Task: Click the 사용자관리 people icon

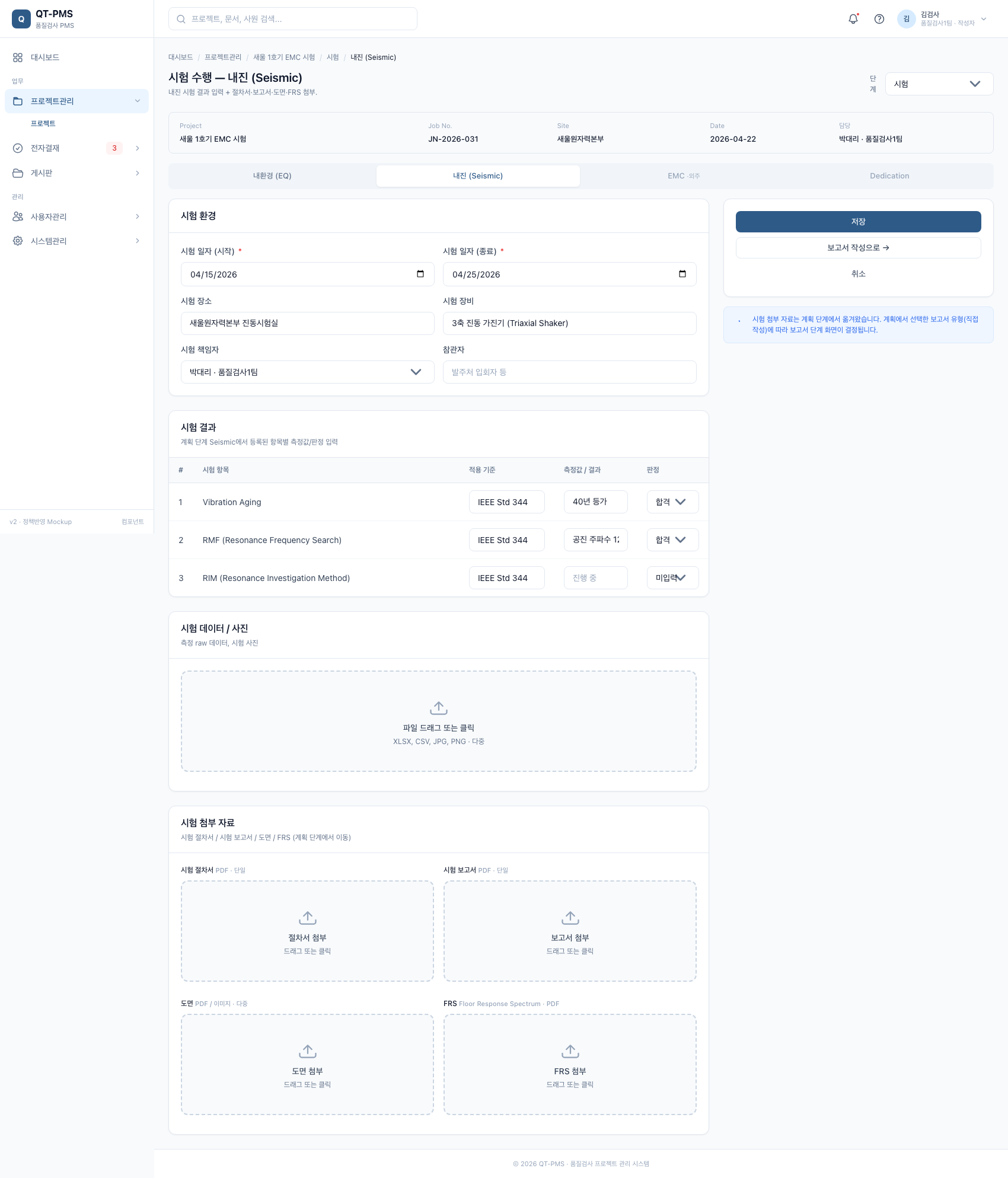Action: coord(18,217)
